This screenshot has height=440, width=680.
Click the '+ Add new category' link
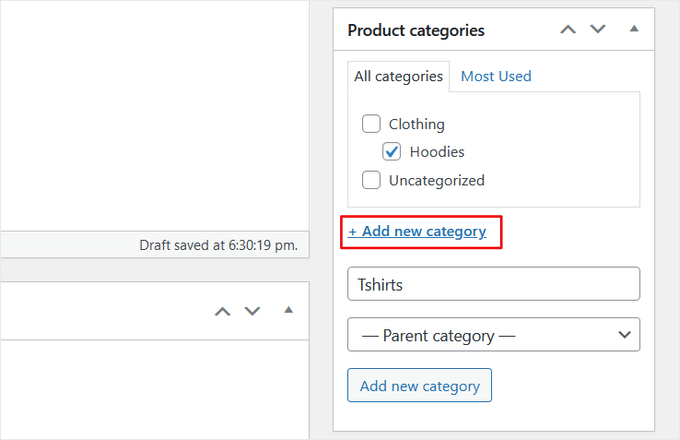(417, 231)
